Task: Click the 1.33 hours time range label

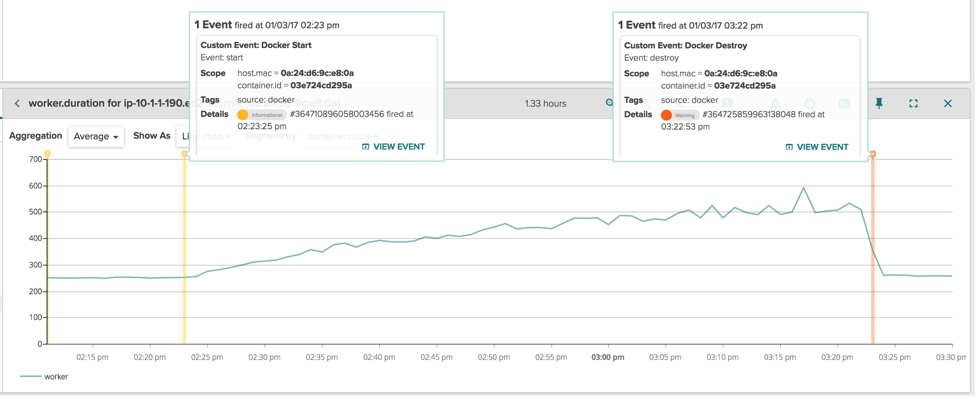Action: (545, 104)
